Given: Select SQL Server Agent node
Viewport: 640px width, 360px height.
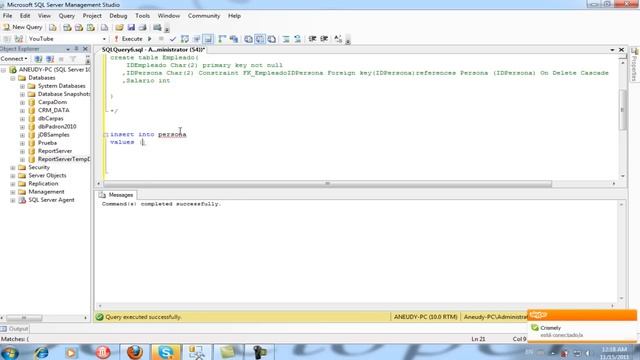Looking at the screenshot, I should [x=51, y=200].
